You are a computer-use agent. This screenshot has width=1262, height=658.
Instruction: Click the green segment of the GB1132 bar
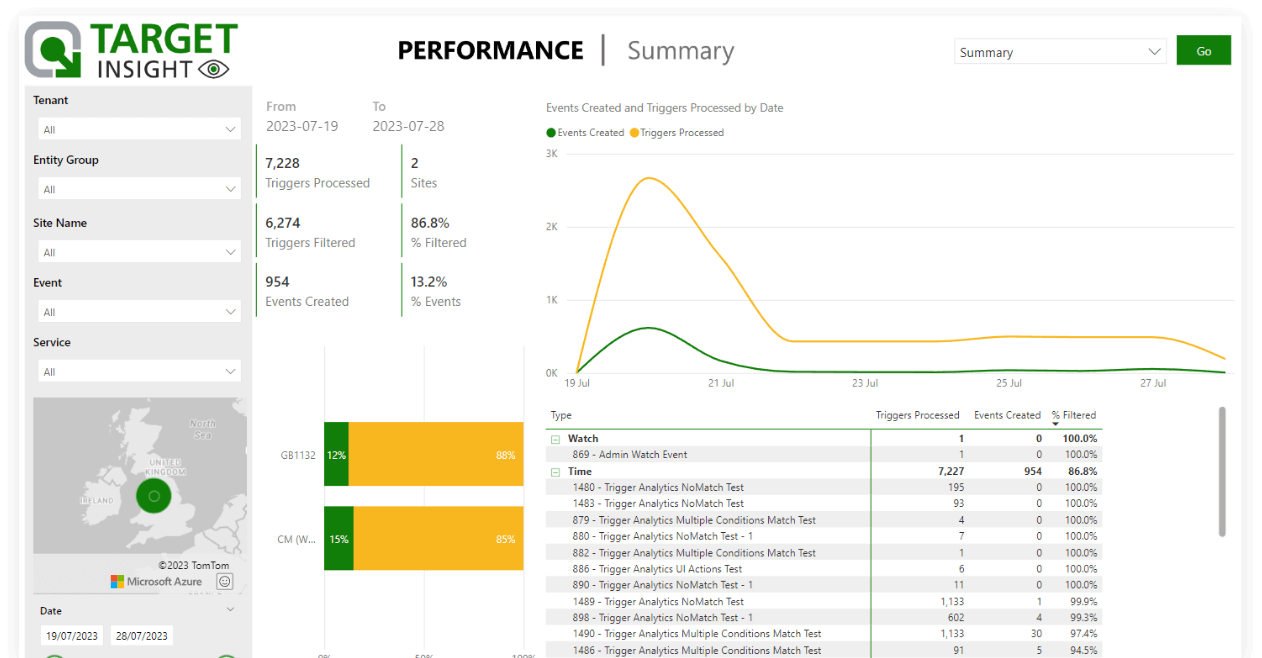336,455
